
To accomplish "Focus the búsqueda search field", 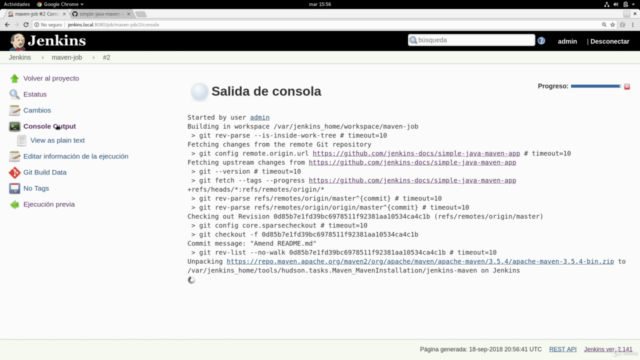I will 471,40.
